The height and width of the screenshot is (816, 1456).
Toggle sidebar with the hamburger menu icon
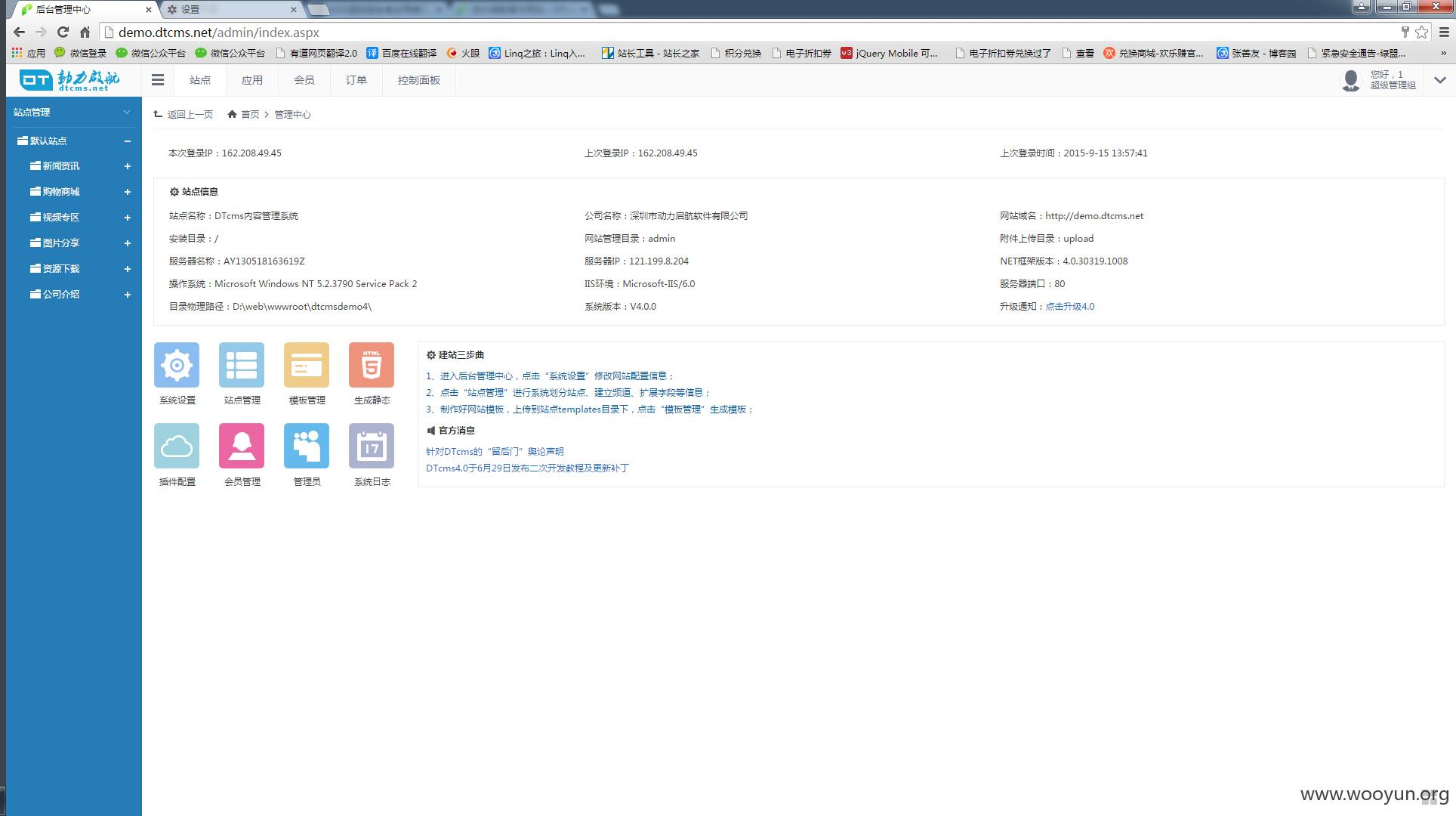[158, 80]
